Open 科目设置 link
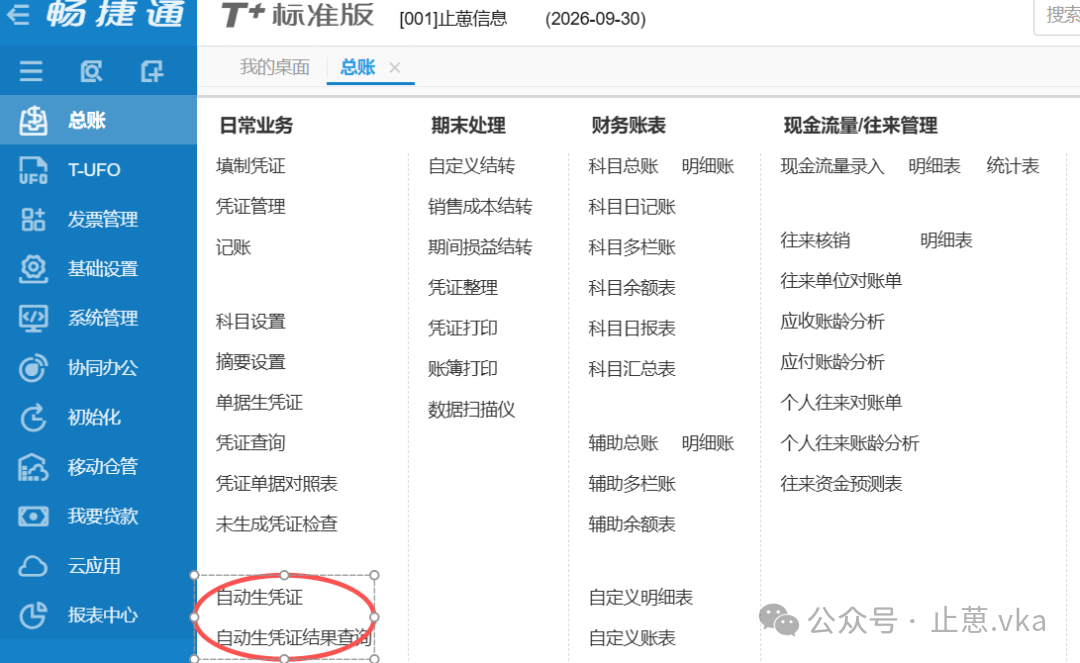 250,322
